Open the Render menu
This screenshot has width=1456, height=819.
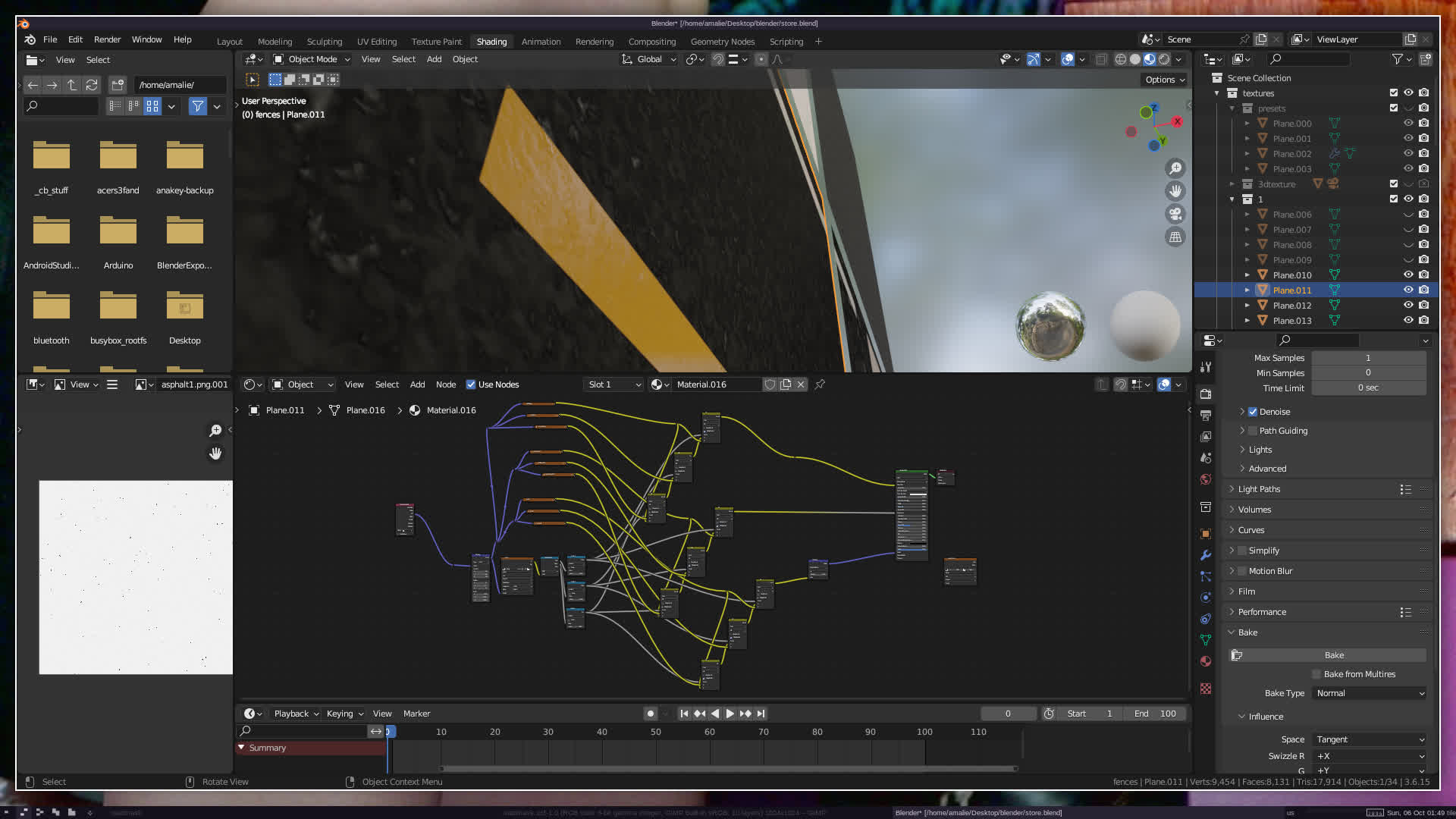coord(107,39)
